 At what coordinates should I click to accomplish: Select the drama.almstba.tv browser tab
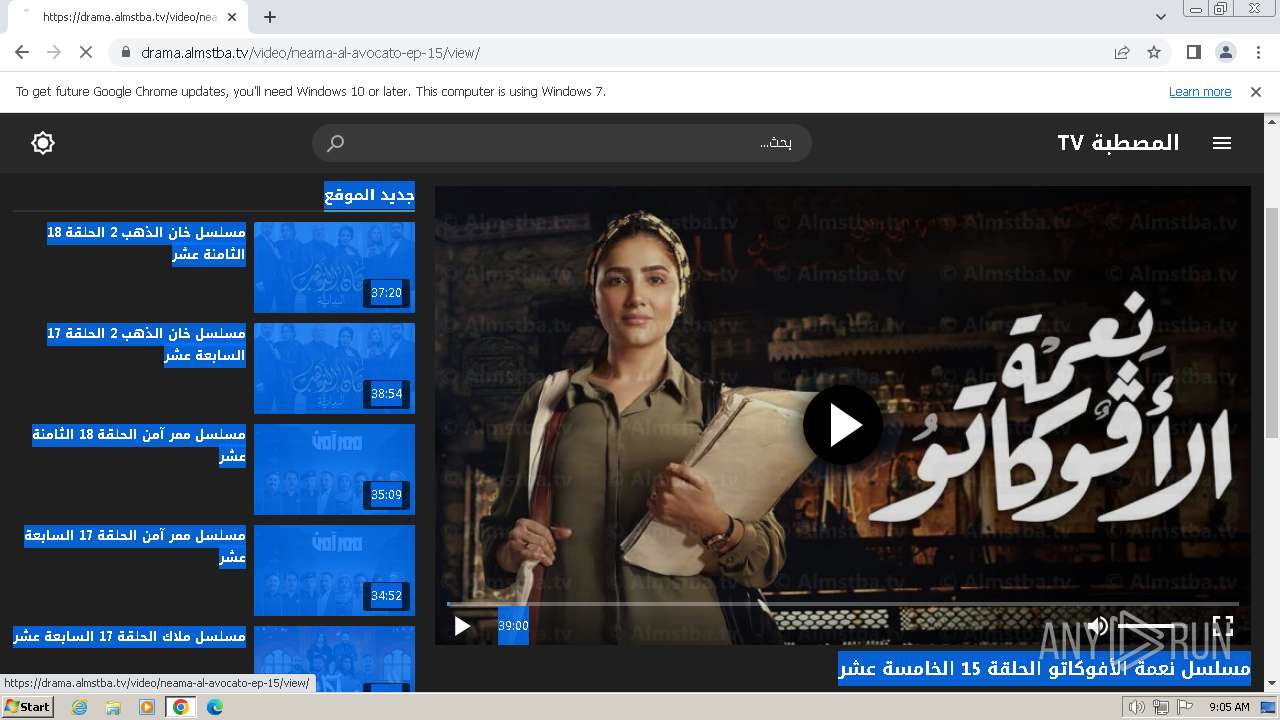130,17
